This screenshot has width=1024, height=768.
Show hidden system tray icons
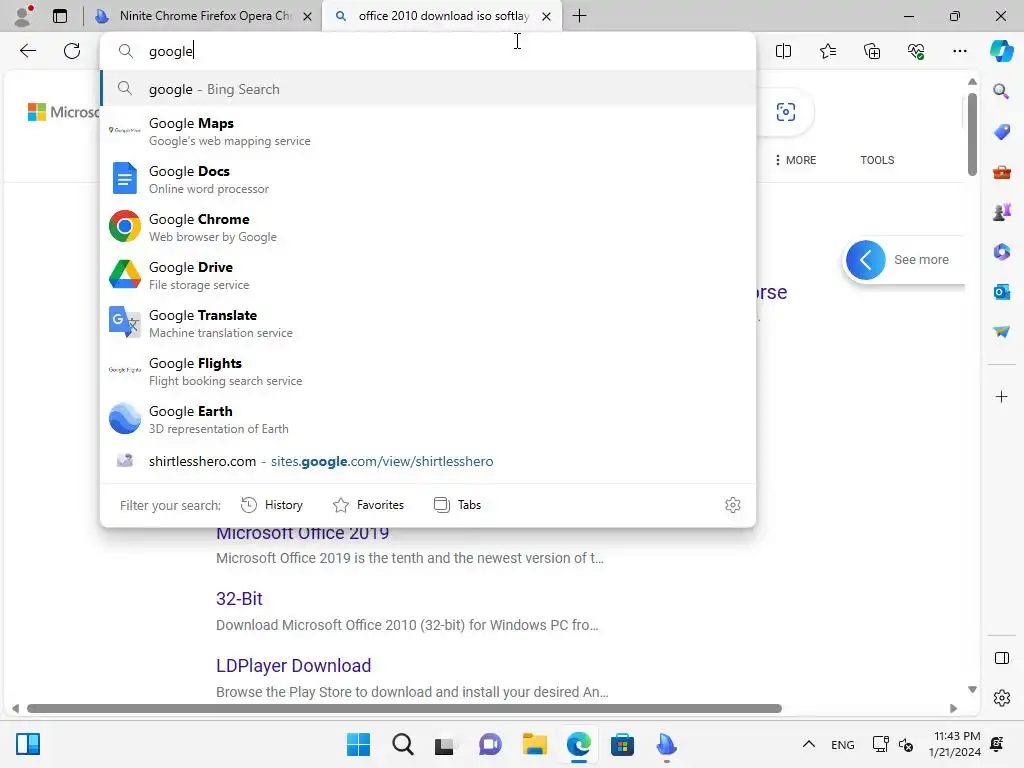tap(808, 744)
